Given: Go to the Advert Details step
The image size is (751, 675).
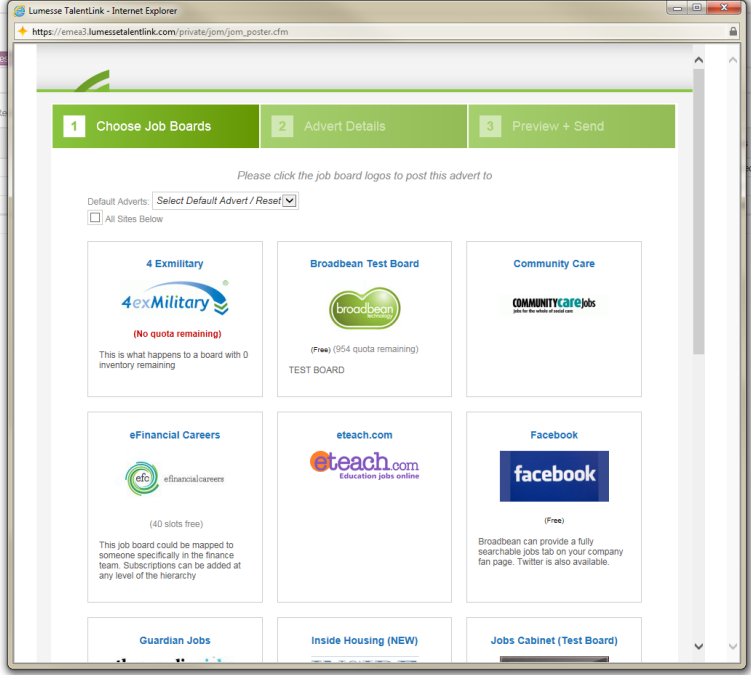Looking at the screenshot, I should [364, 126].
